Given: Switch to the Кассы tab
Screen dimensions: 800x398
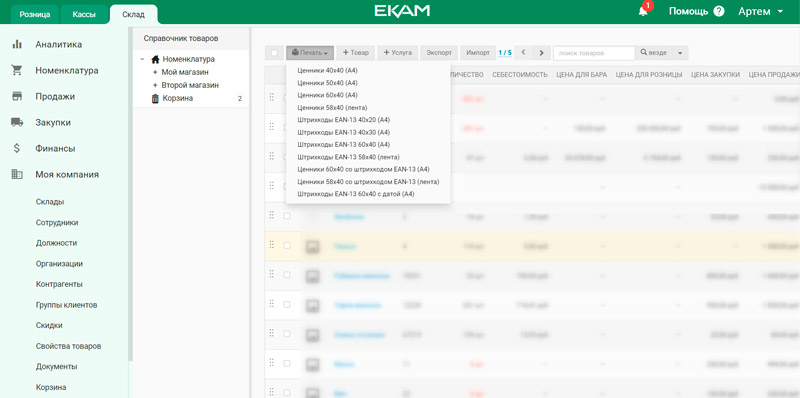Looking at the screenshot, I should [x=84, y=14].
